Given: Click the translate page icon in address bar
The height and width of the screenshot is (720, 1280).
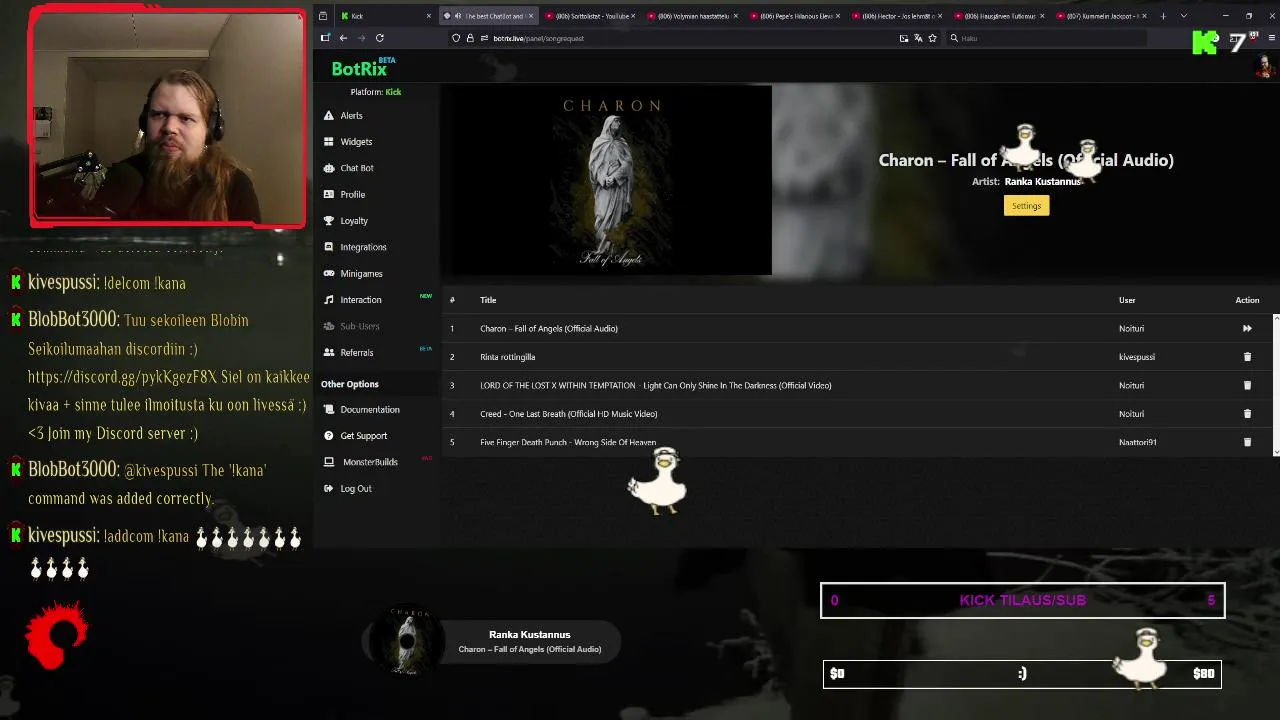Looking at the screenshot, I should pyautogui.click(x=918, y=38).
